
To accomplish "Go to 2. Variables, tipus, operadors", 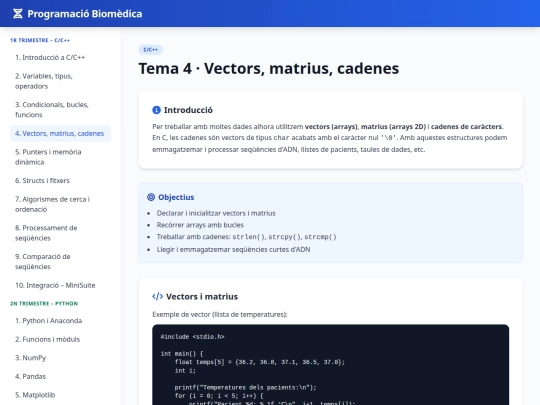I will [61, 81].
